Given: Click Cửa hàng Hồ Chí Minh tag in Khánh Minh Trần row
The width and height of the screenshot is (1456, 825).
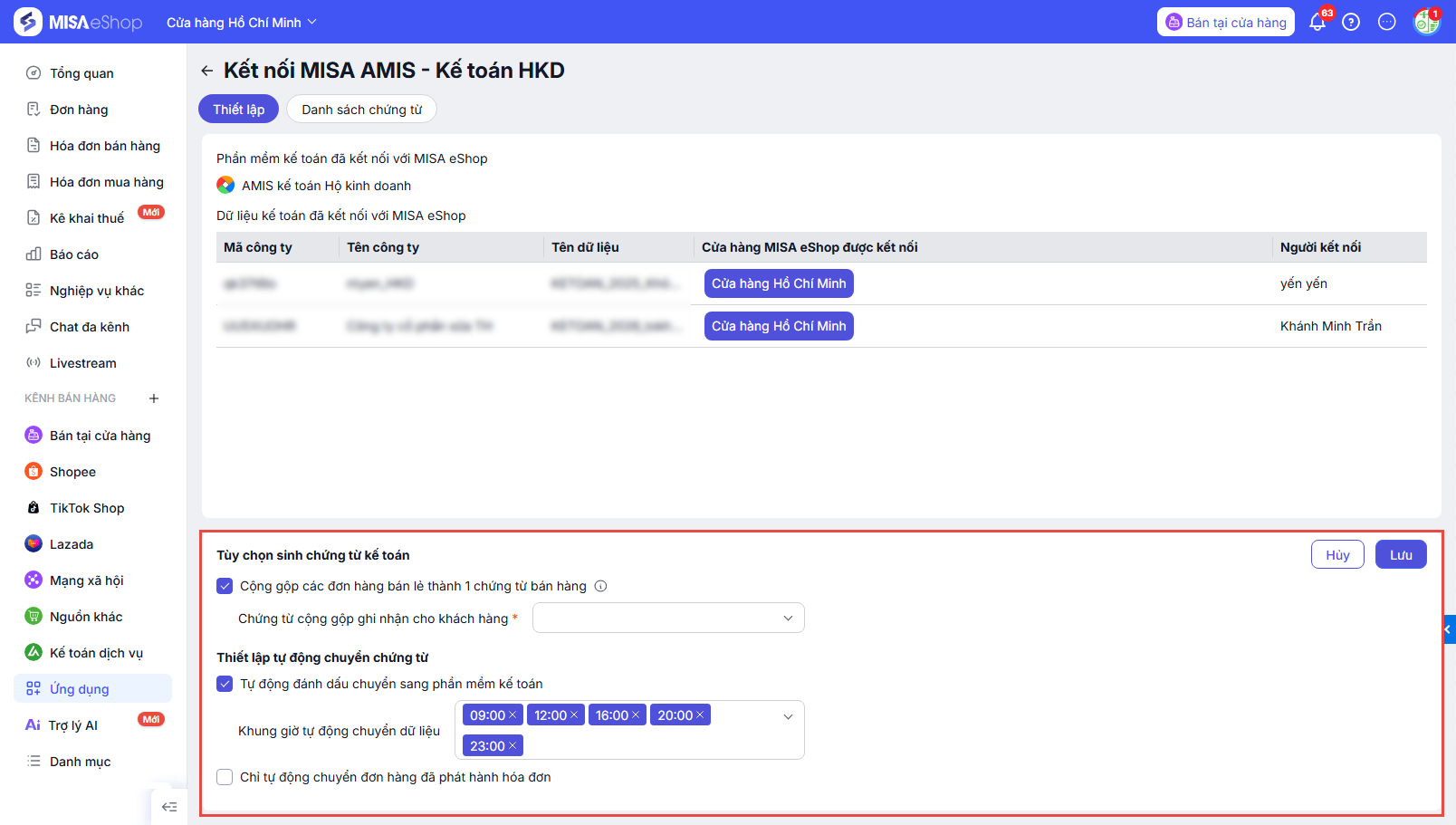Looking at the screenshot, I should (779, 326).
